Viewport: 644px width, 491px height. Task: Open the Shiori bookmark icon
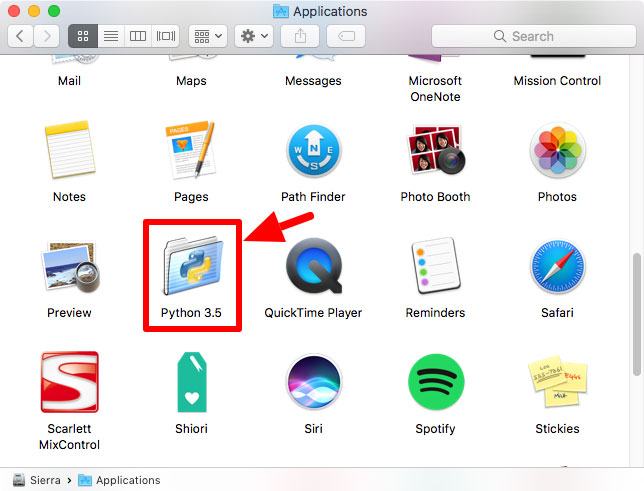(192, 382)
